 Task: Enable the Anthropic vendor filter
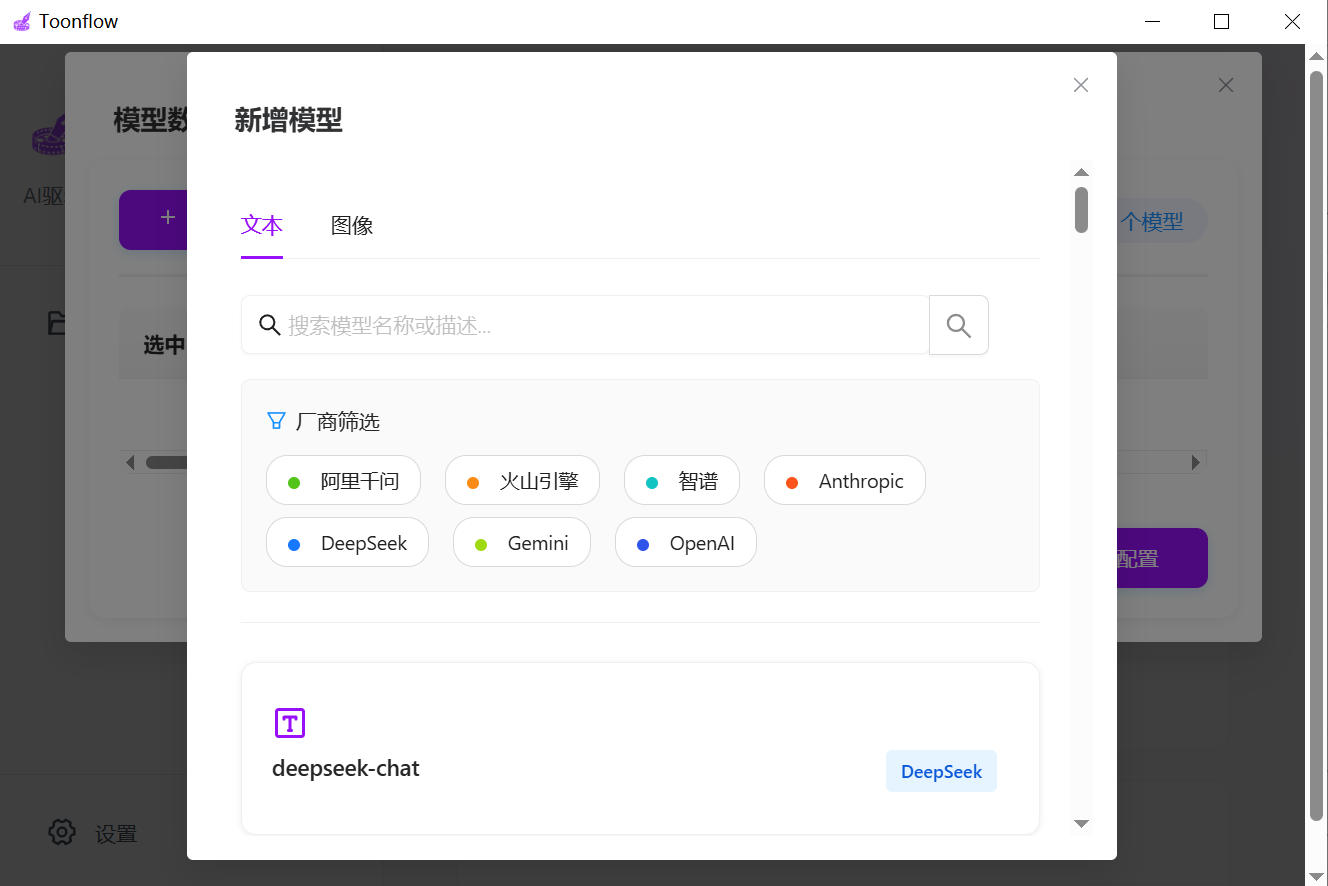(844, 481)
